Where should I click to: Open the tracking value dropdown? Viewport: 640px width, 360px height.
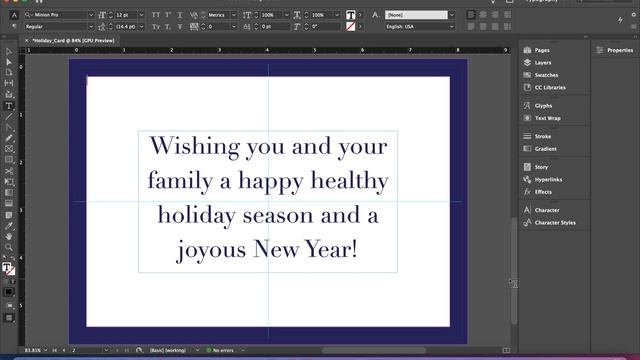click(234, 27)
